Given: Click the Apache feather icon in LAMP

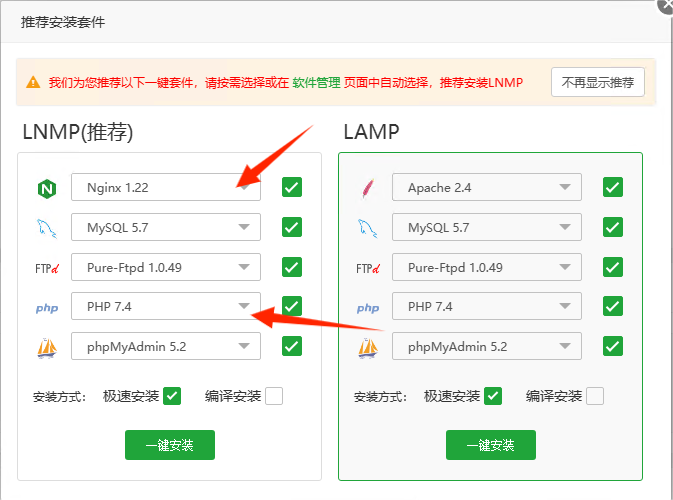Looking at the screenshot, I should click(368, 188).
